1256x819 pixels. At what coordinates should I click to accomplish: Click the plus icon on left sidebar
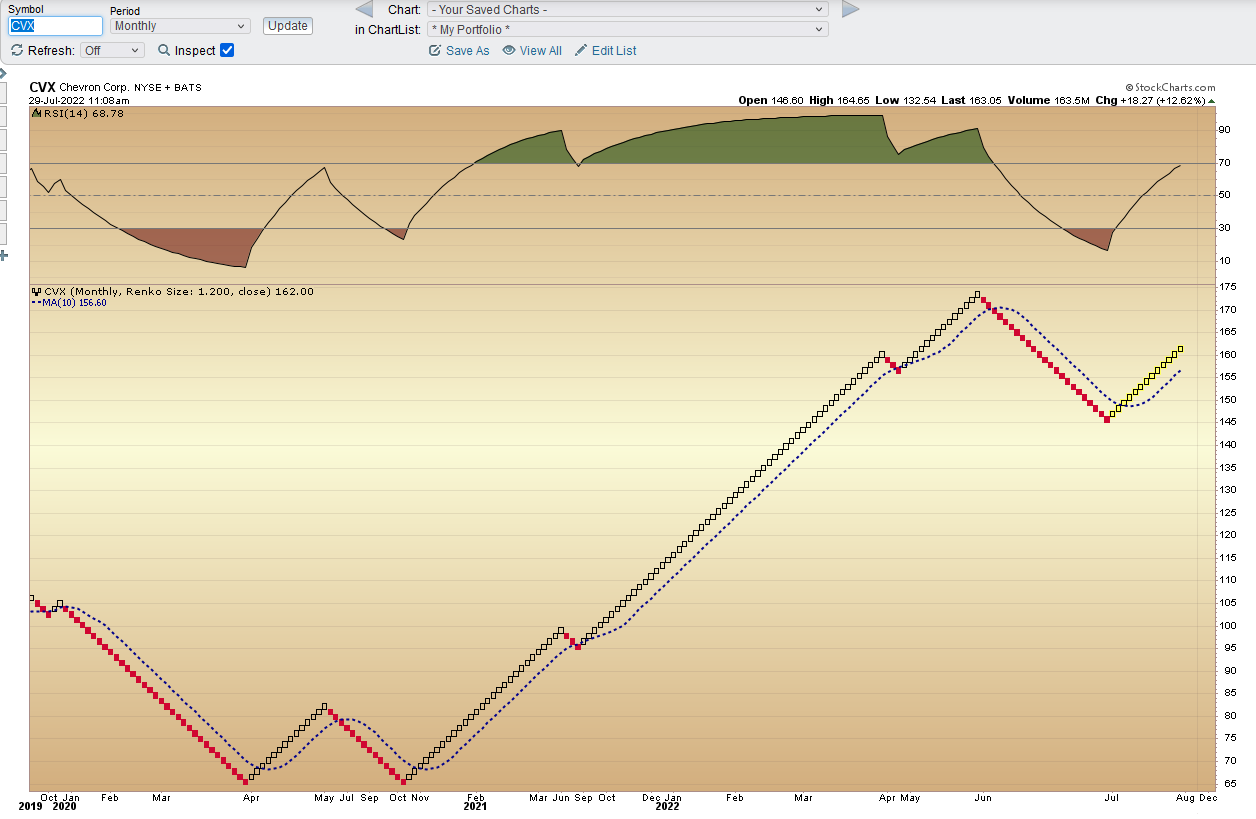pos(3,256)
